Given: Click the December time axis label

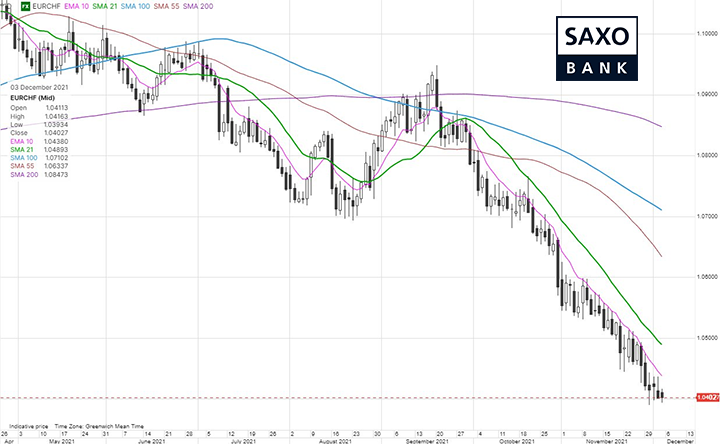Looking at the screenshot, I should coord(680,441).
